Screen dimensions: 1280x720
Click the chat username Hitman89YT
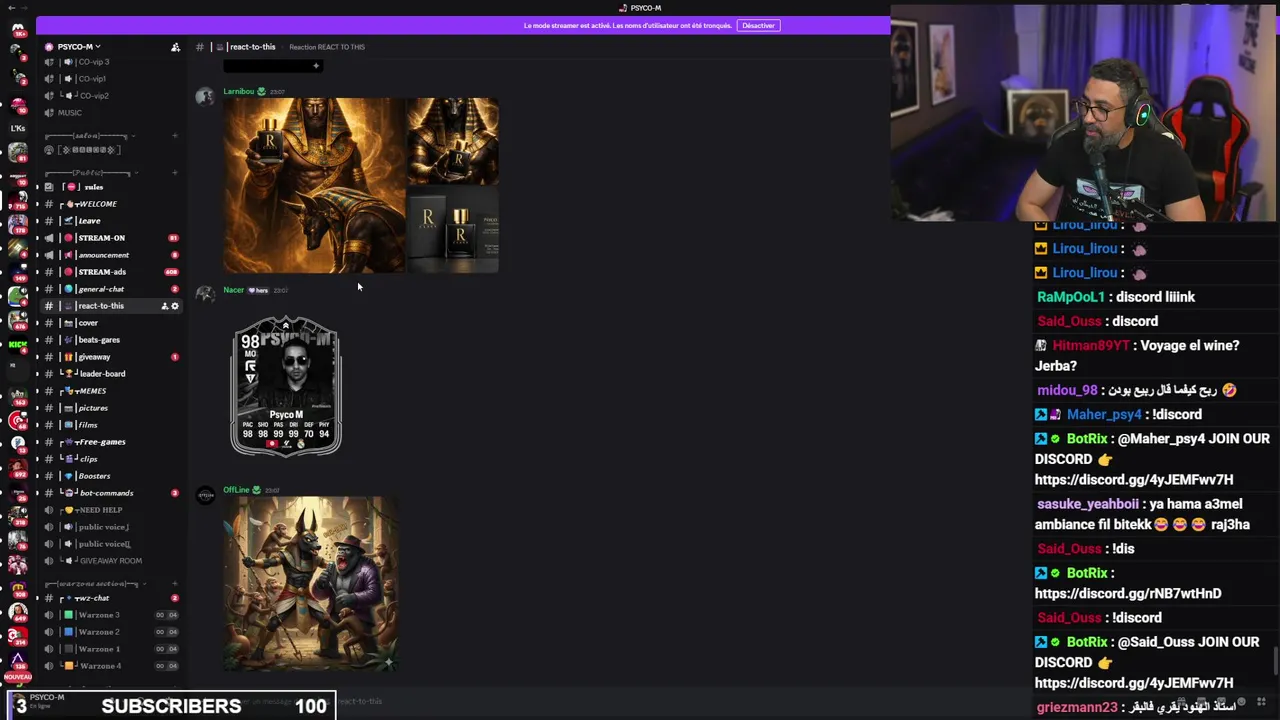click(x=1091, y=346)
